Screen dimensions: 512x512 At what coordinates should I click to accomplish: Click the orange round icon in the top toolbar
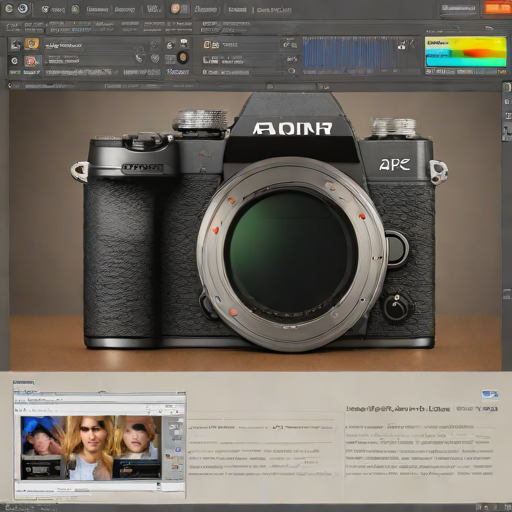pyautogui.click(x=175, y=9)
